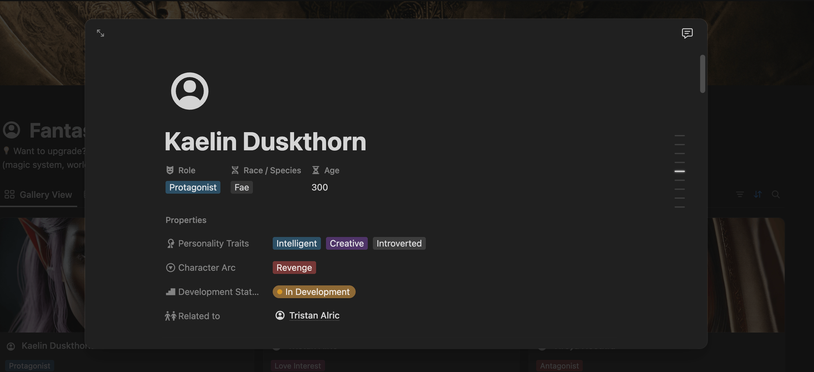
Task: Click the background Protagonist card tag
Action: pos(30,366)
